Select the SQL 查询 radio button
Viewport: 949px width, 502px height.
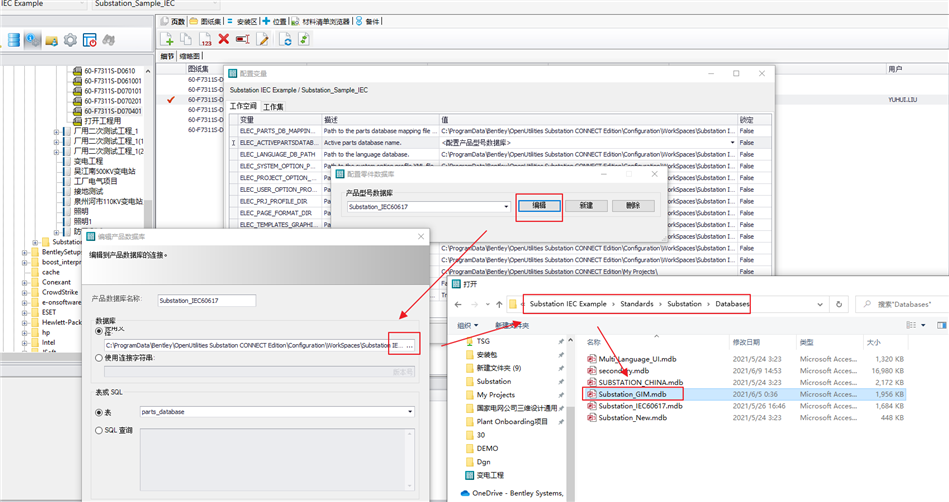pos(99,430)
